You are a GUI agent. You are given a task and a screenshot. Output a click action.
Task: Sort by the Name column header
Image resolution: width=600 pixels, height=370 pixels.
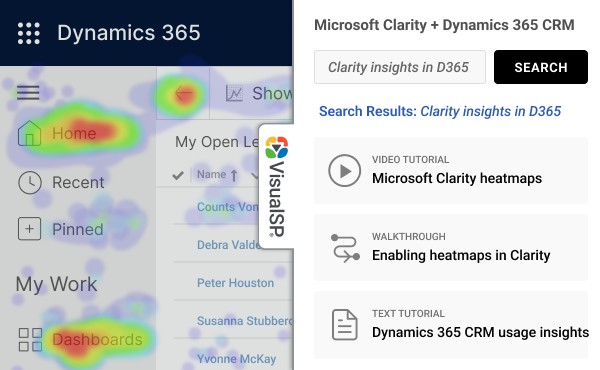click(211, 174)
